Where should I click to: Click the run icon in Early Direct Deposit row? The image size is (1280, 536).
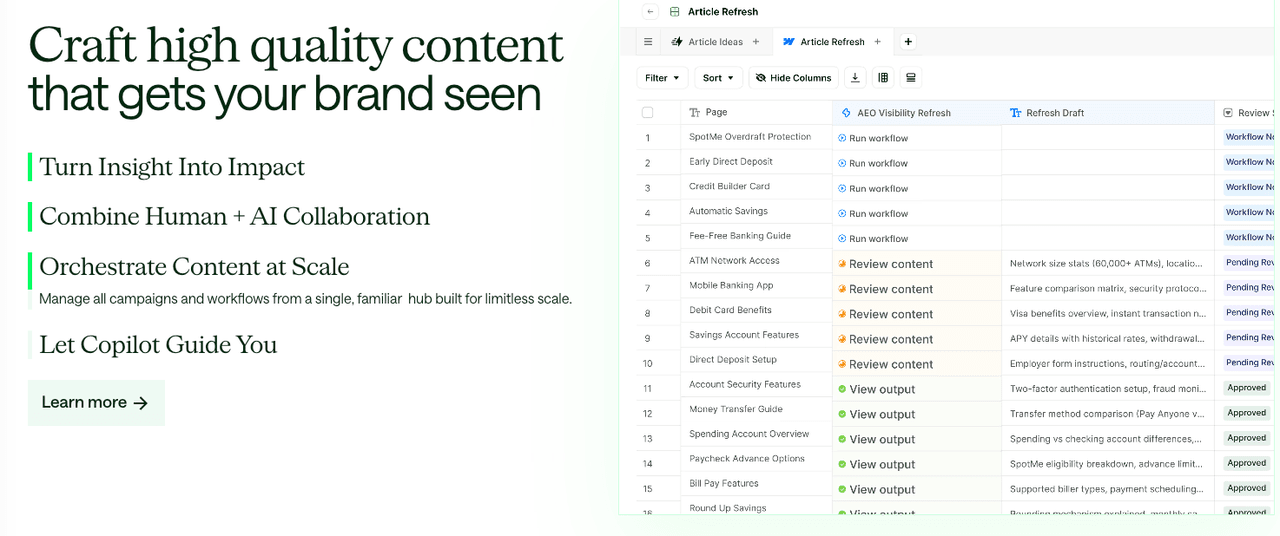click(x=842, y=163)
